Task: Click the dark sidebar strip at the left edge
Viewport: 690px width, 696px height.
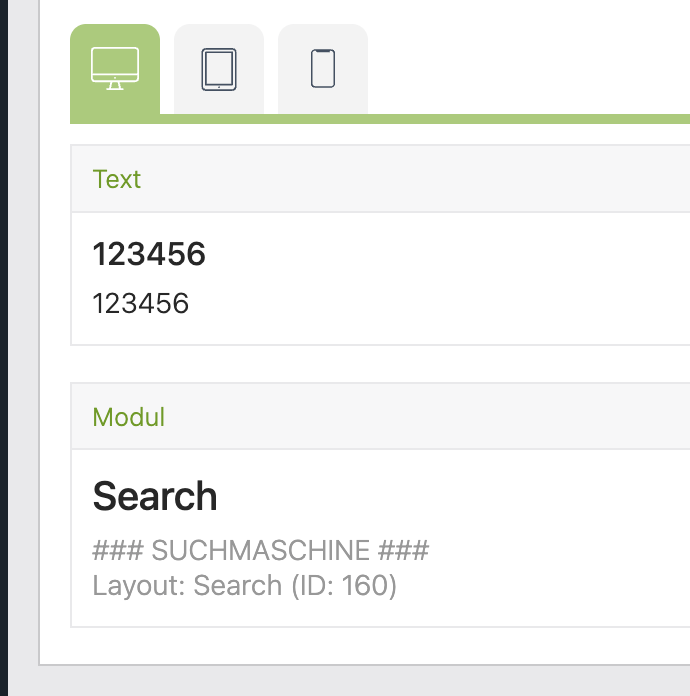Action: point(3,348)
